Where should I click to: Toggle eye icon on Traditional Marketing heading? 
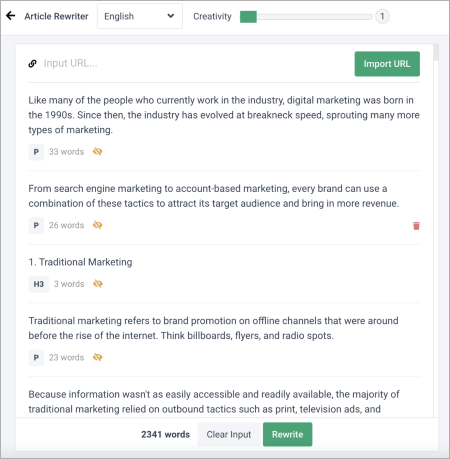98,284
